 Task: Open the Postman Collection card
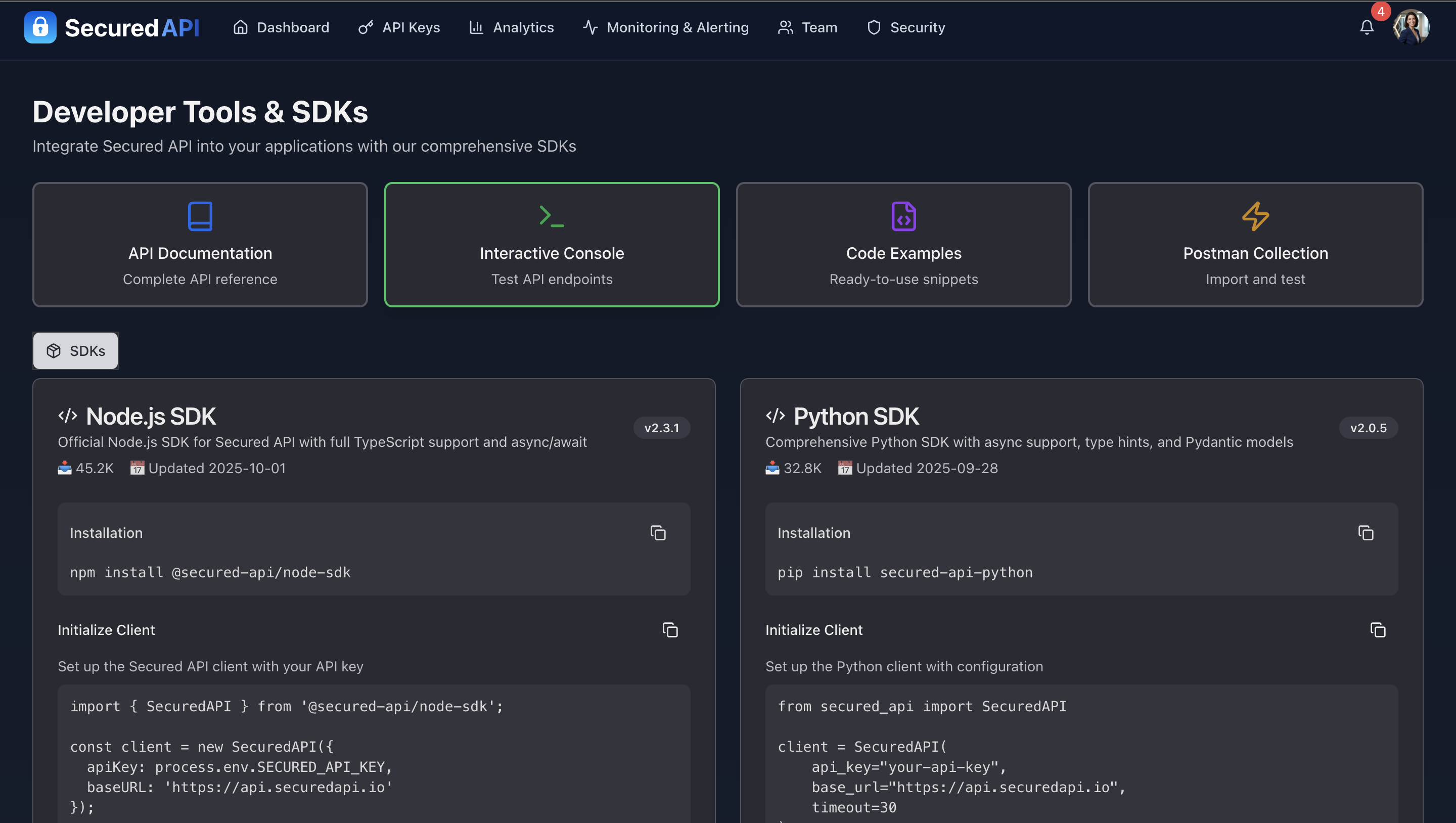click(1255, 245)
